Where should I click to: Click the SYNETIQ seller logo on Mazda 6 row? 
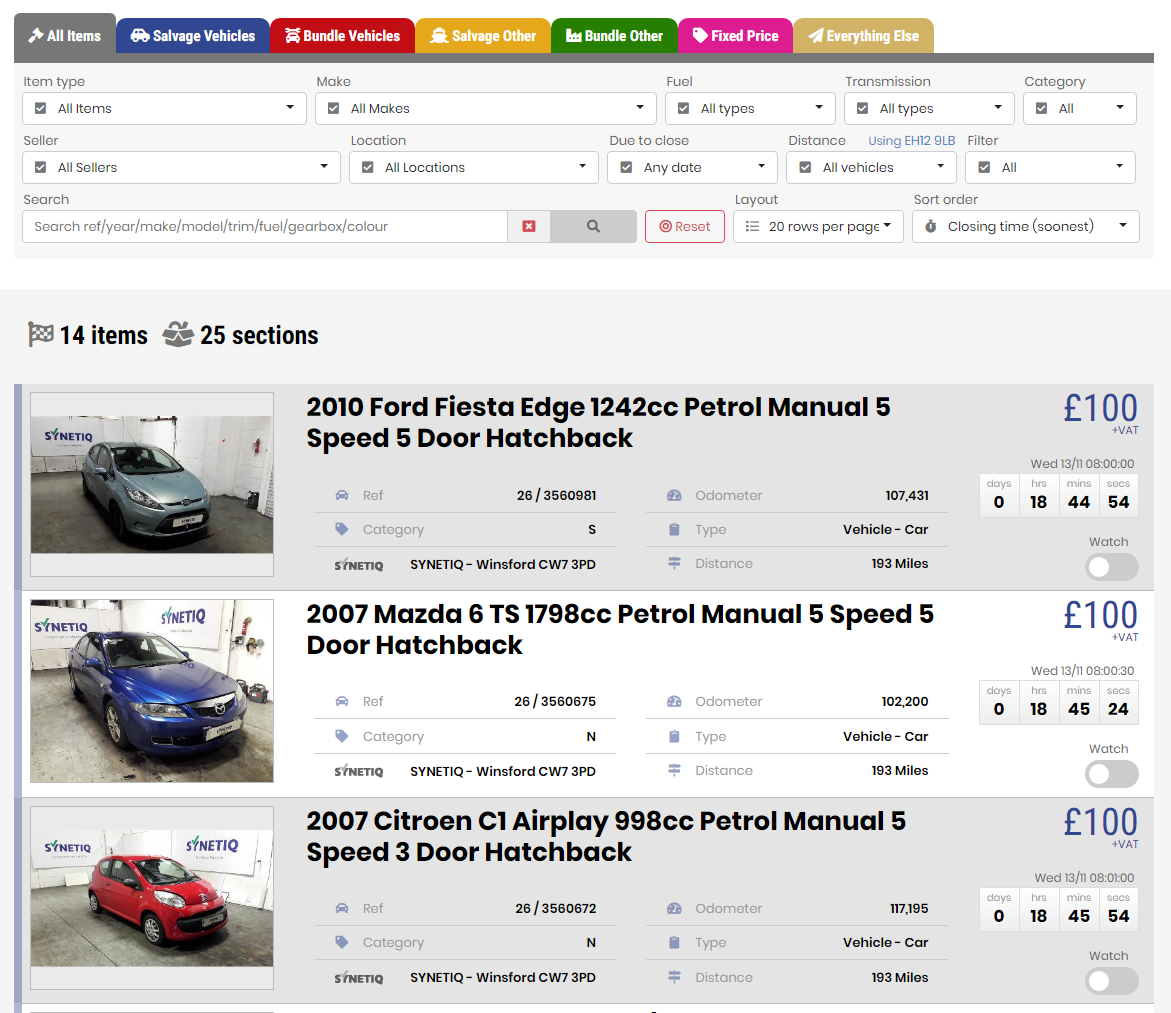point(359,772)
